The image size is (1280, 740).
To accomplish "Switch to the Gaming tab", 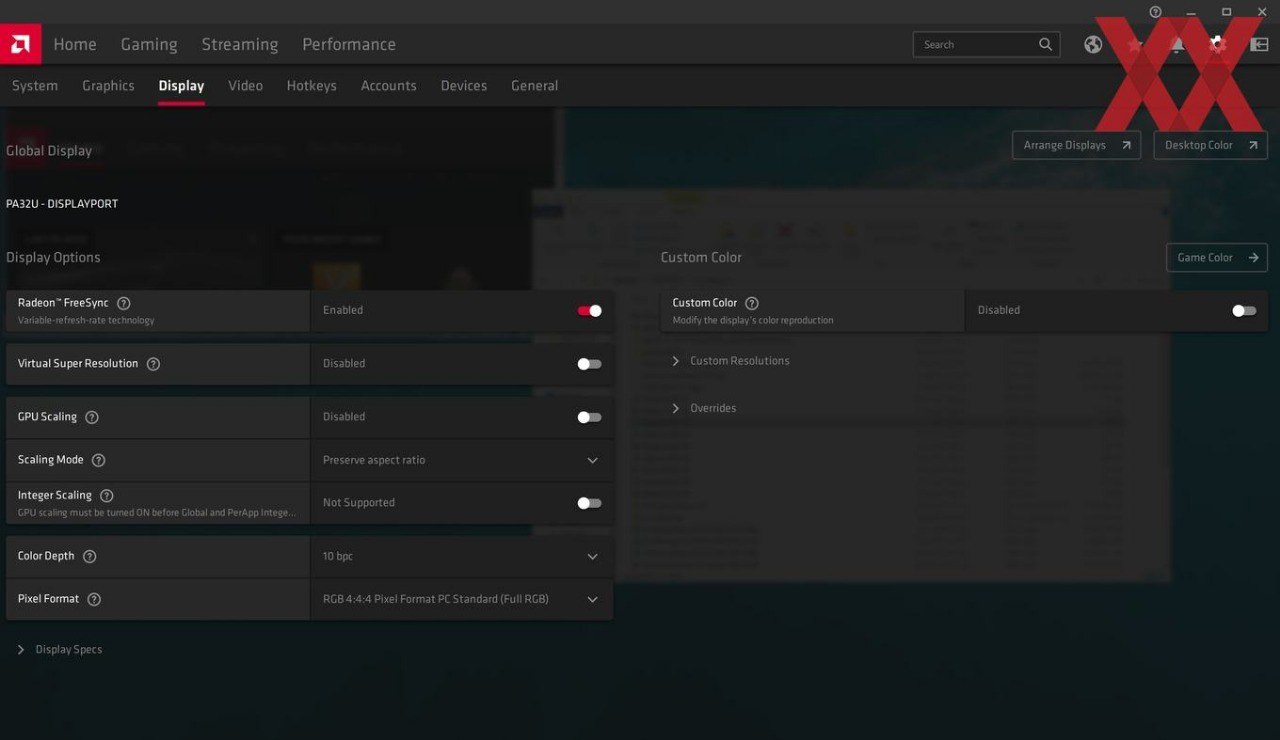I will pos(149,44).
